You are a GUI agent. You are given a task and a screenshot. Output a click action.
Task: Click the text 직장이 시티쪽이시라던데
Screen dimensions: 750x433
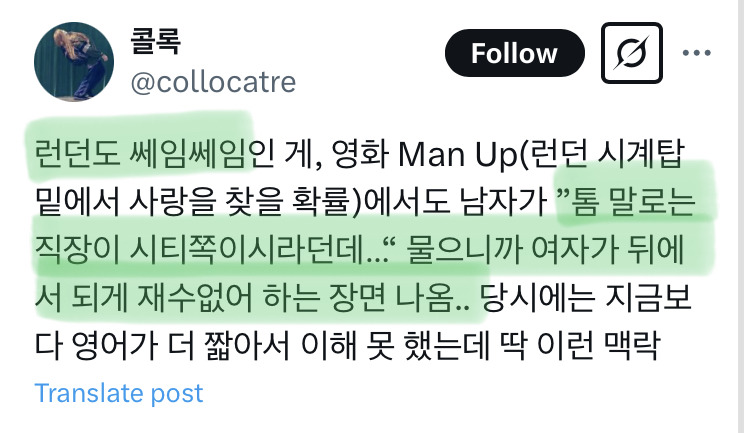coord(199,249)
